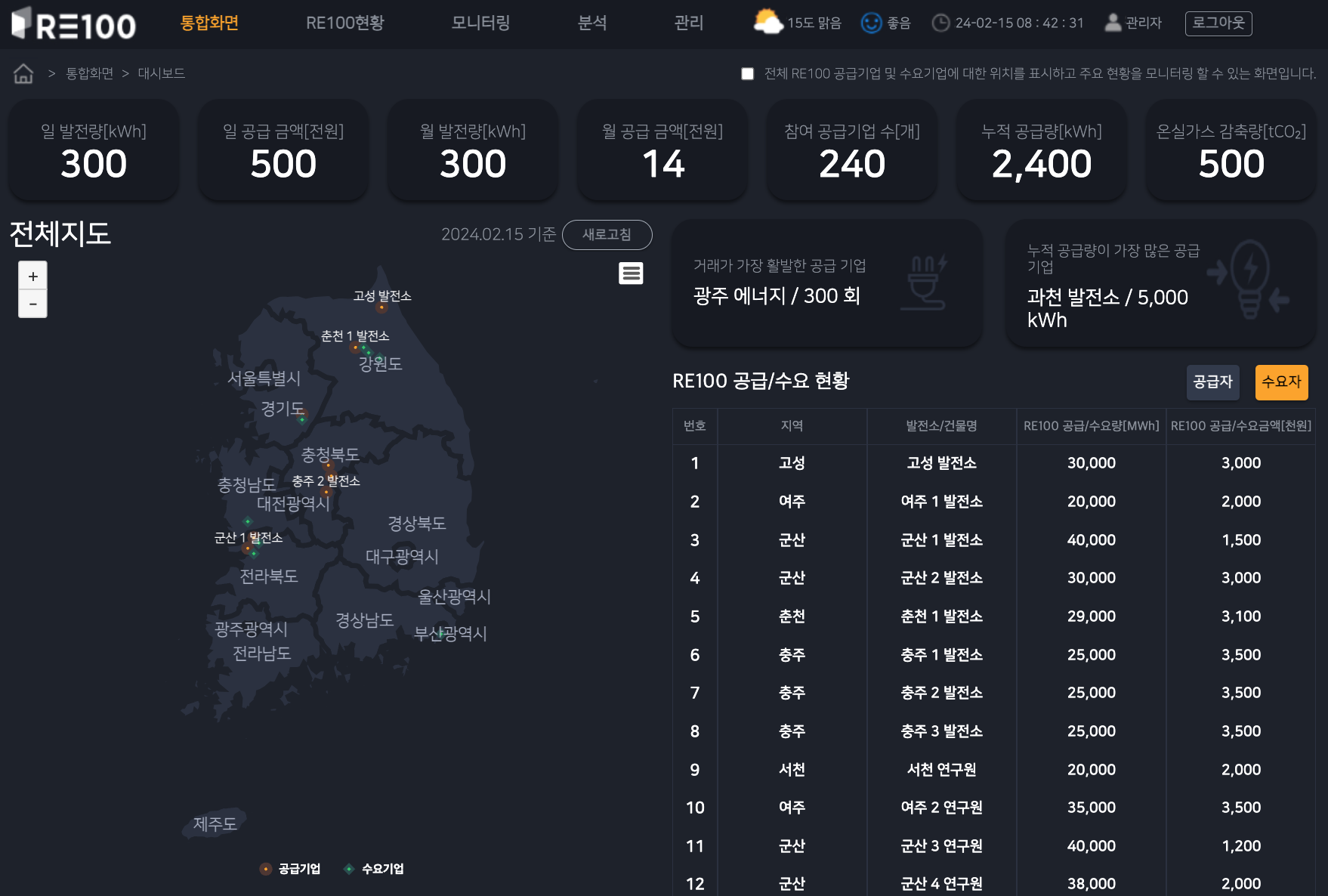Click the 군산 1 발전소 map marker

coord(247,548)
